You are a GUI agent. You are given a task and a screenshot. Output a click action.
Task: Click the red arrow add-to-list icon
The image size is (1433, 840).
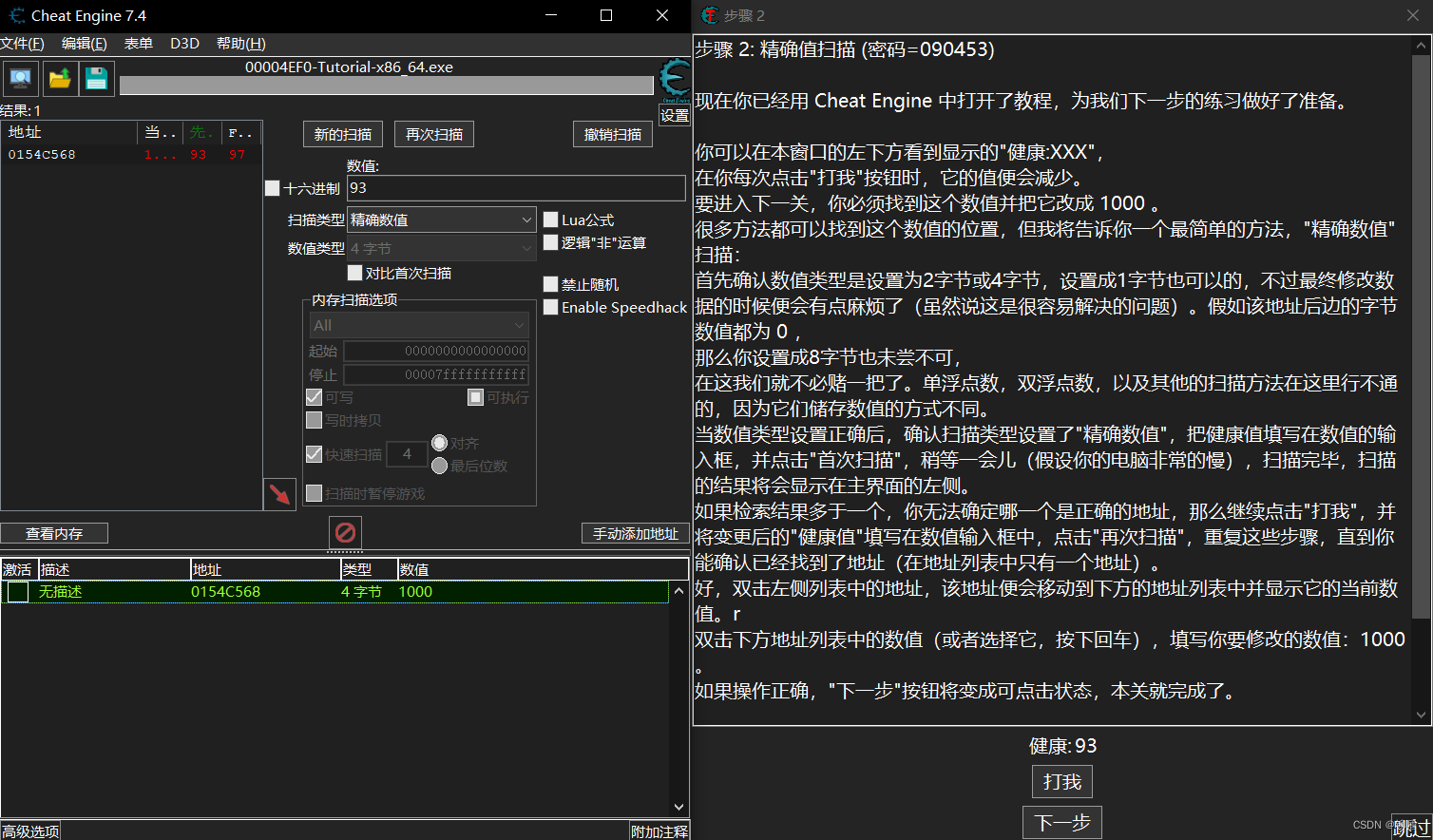(279, 494)
